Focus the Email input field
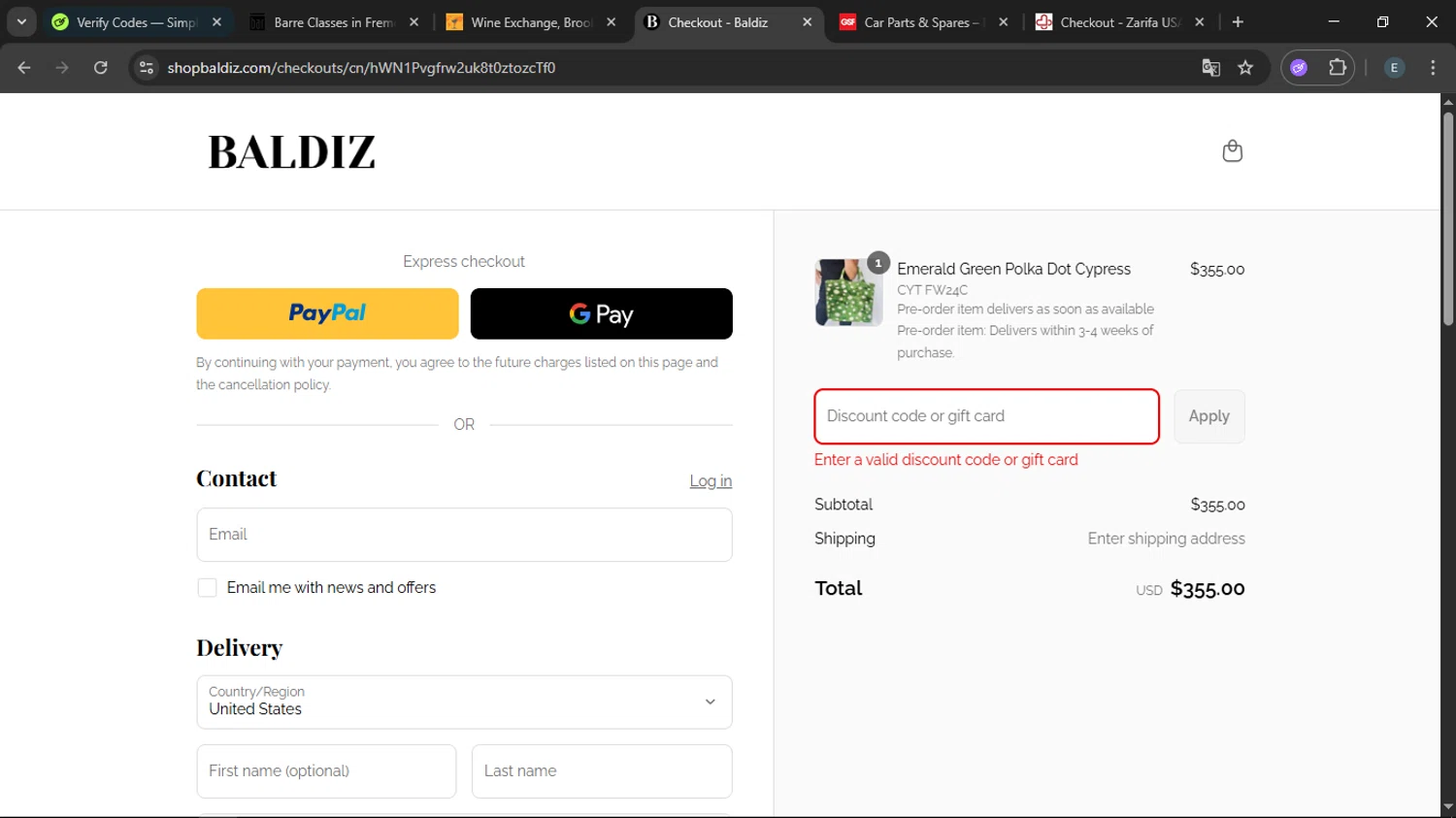 click(x=464, y=535)
